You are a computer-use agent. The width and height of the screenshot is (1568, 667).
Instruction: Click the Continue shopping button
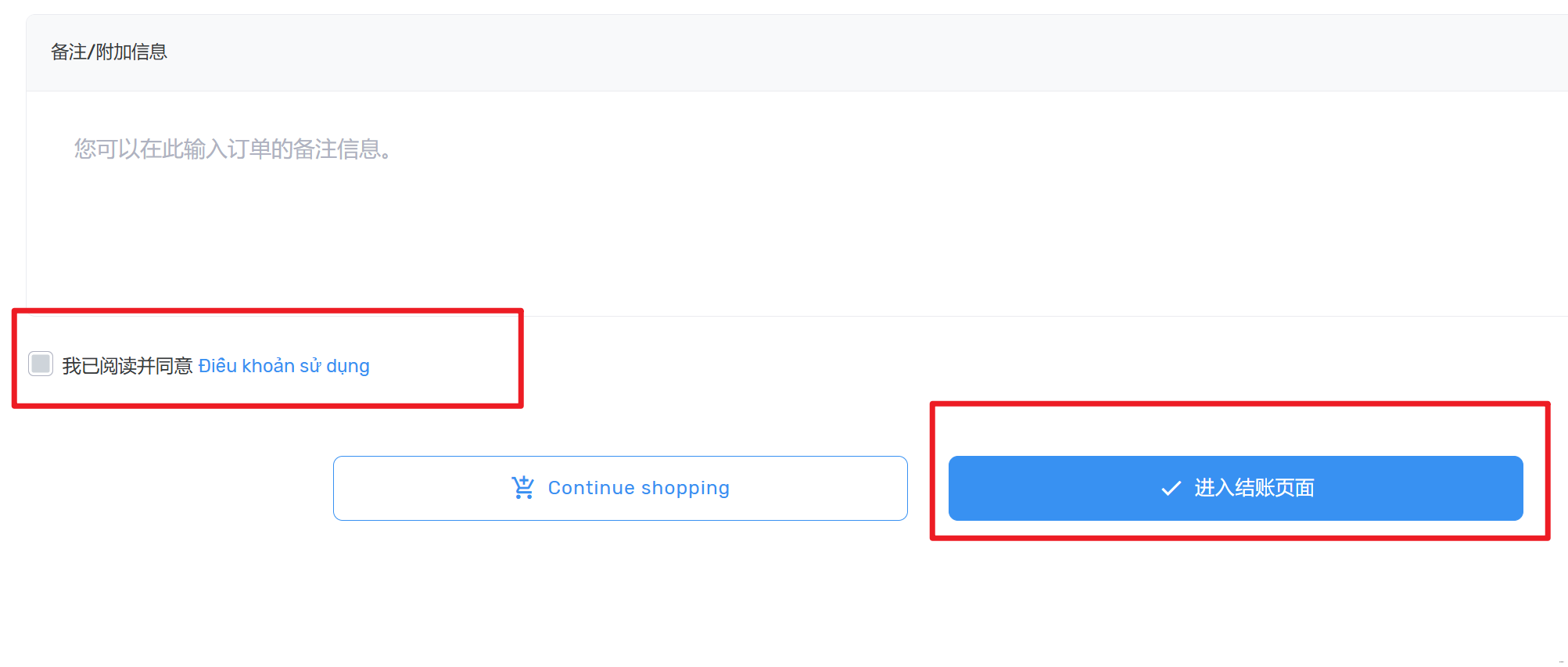click(x=620, y=488)
